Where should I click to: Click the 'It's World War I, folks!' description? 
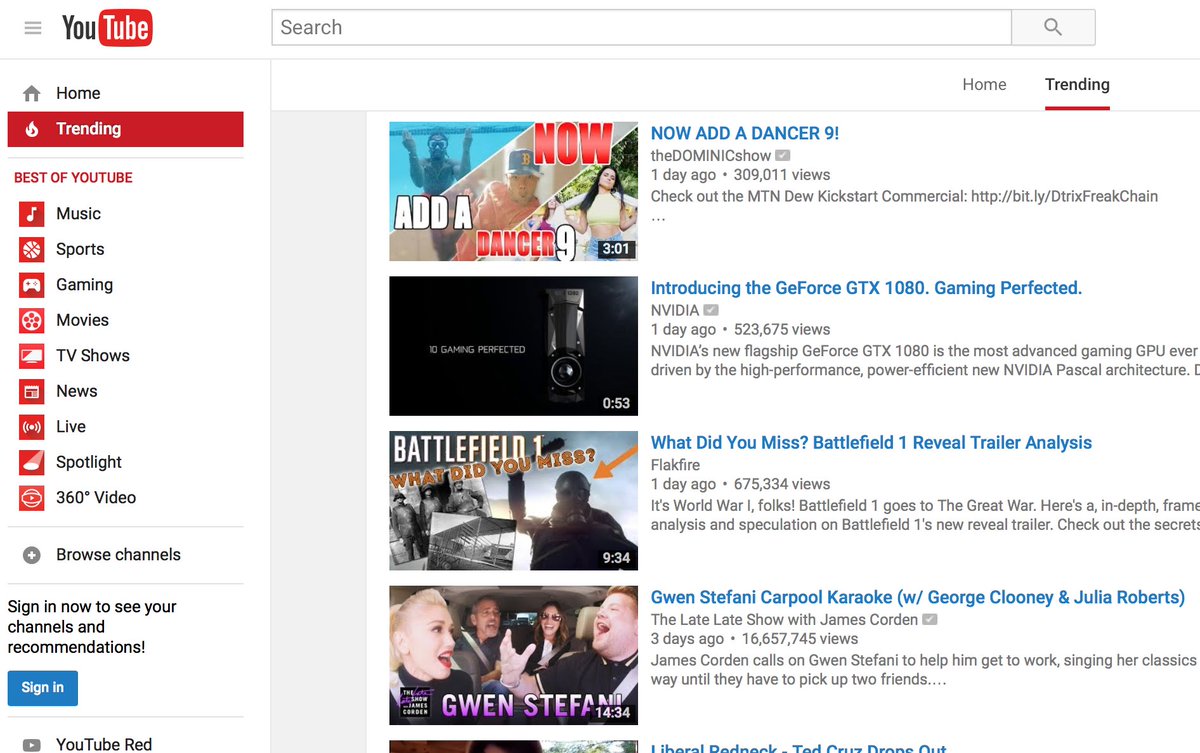point(925,515)
